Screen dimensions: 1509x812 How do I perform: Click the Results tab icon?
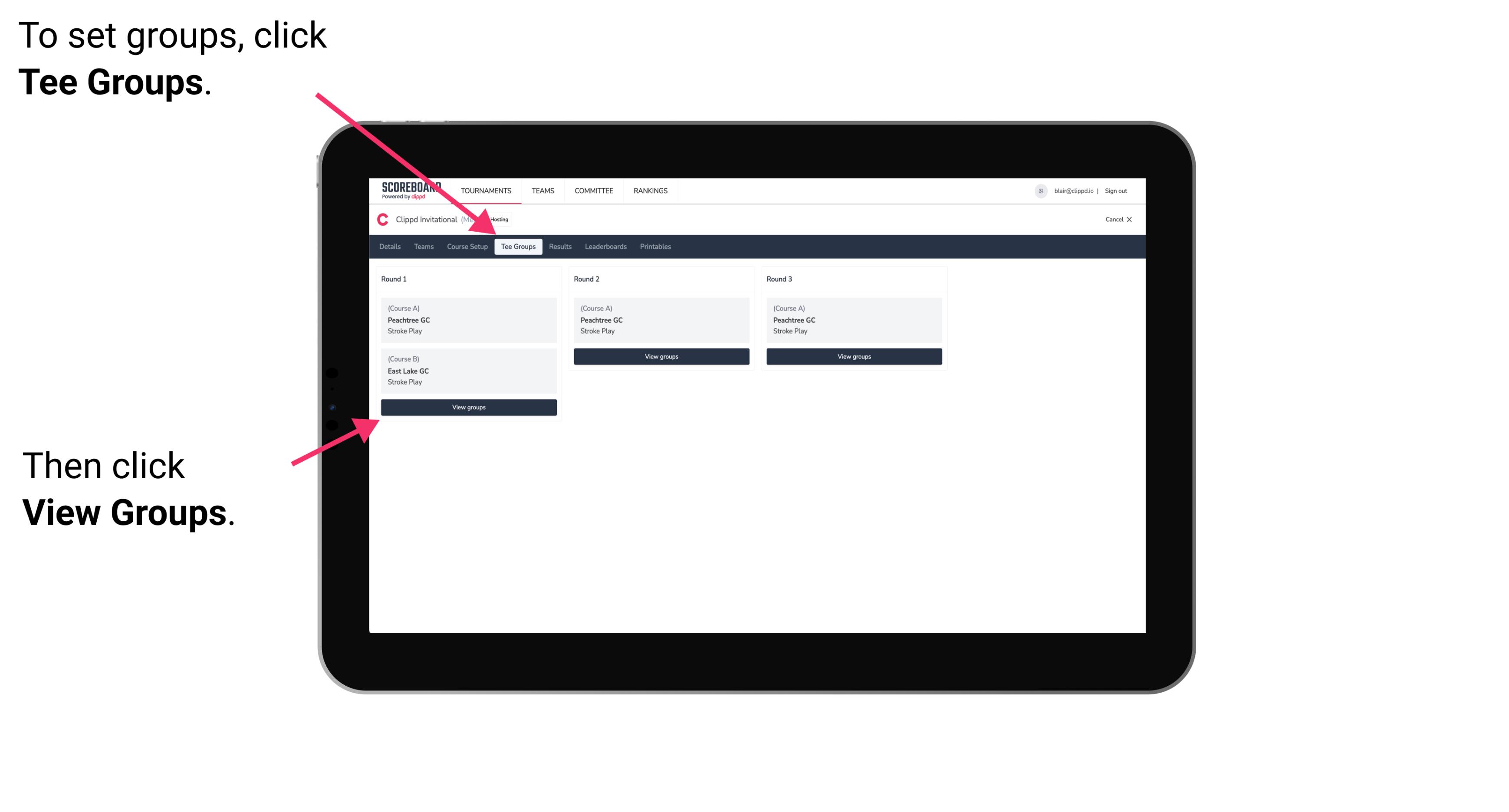tap(558, 247)
